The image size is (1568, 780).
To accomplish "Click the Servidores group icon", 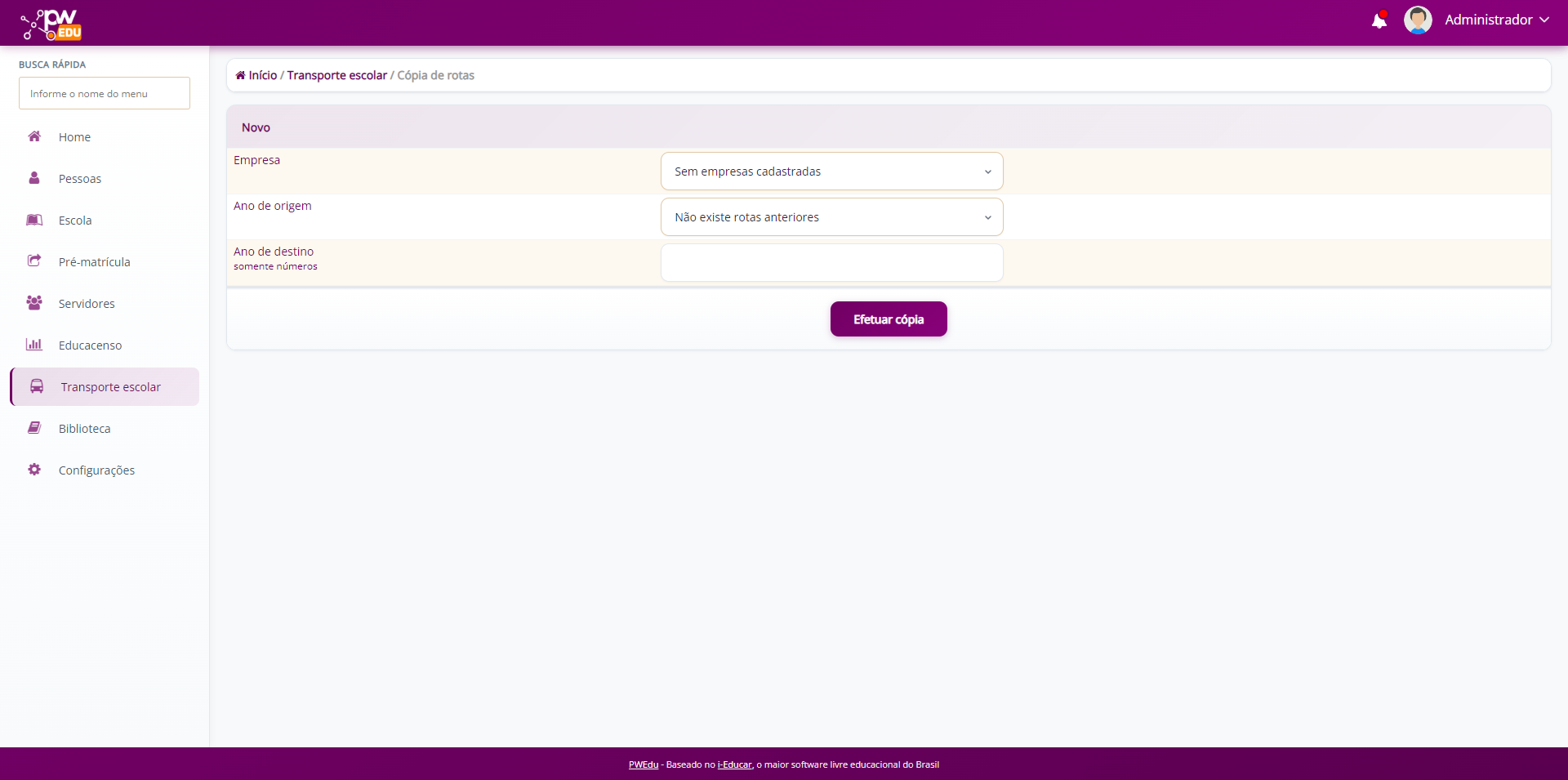I will click(x=34, y=303).
